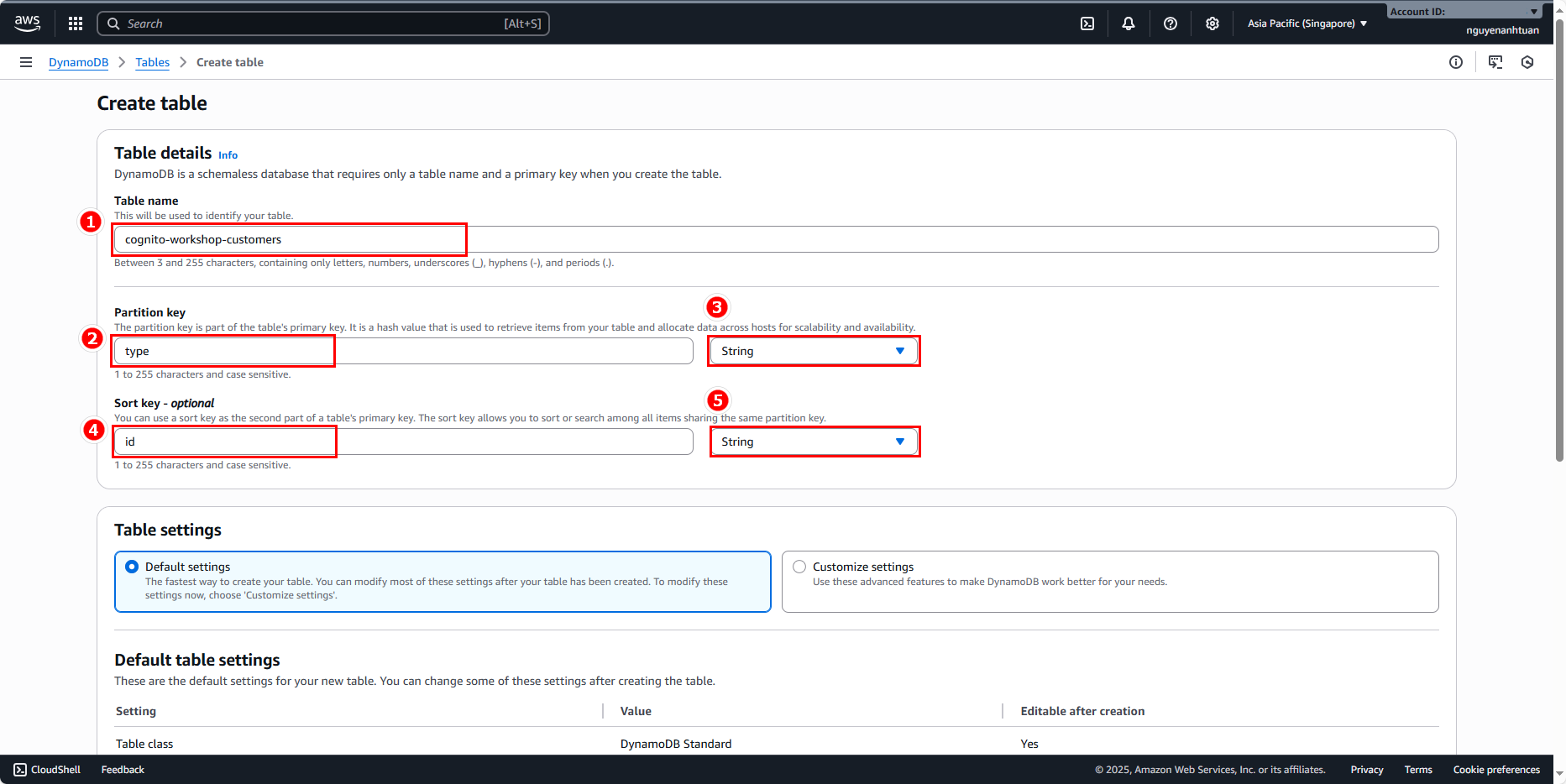Open the Asia Pacific (Singapore) region selector
The image size is (1566, 784).
click(1307, 24)
